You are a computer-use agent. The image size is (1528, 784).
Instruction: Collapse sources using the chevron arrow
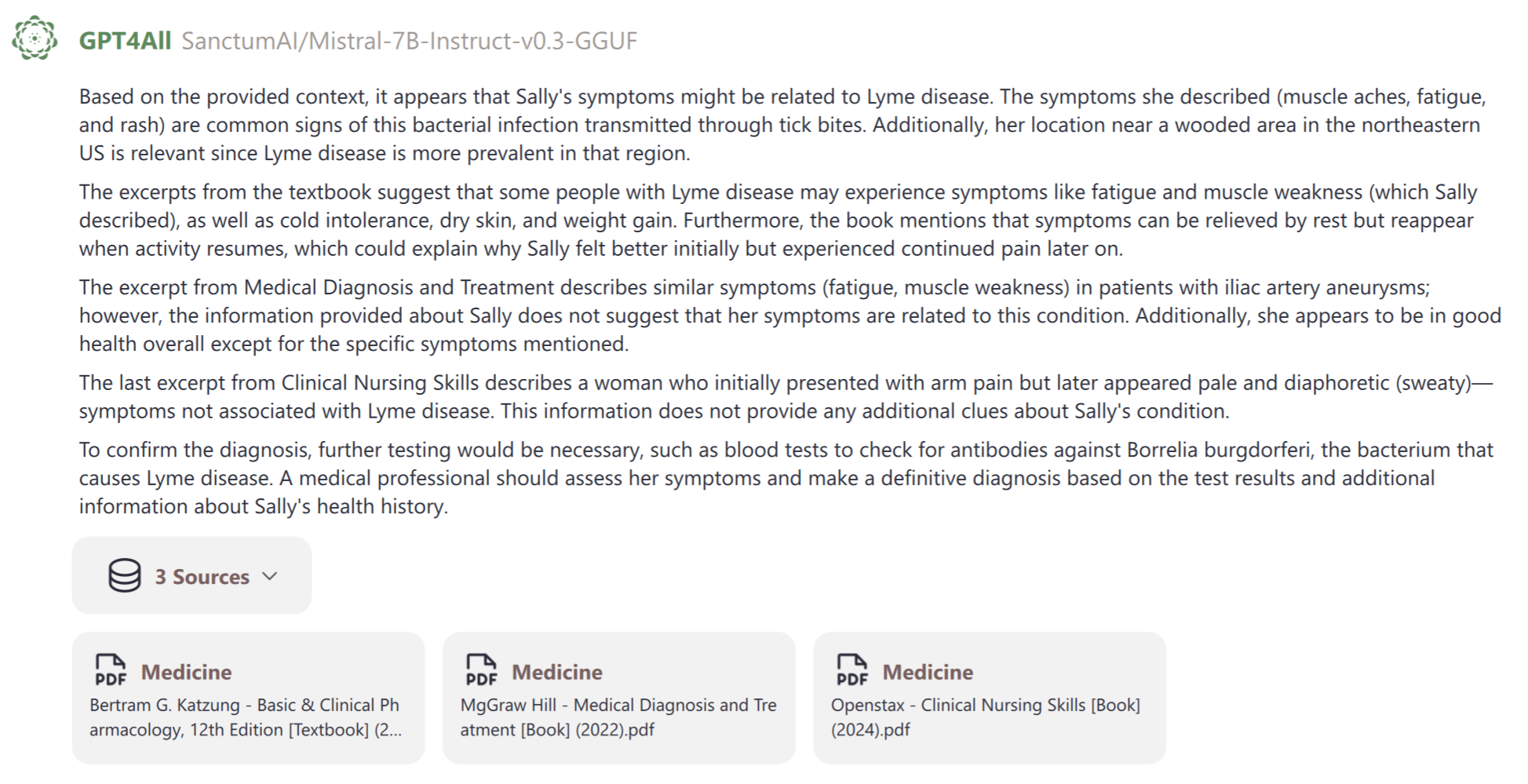pos(270,576)
